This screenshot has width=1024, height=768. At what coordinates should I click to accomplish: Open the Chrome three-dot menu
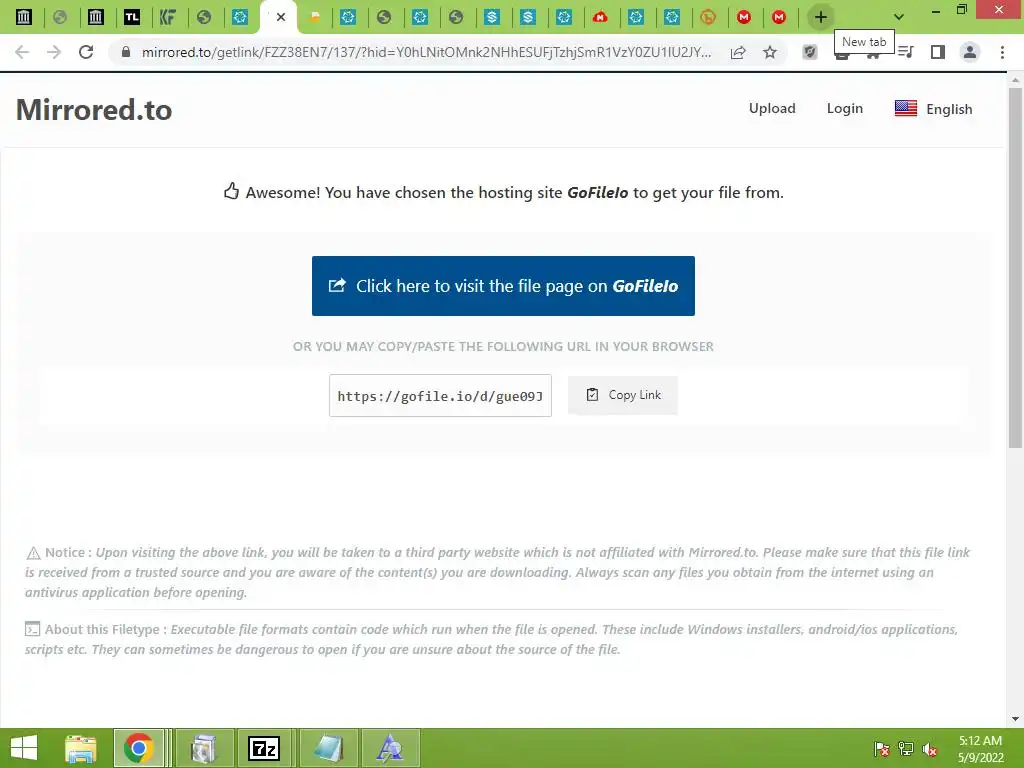point(1002,52)
